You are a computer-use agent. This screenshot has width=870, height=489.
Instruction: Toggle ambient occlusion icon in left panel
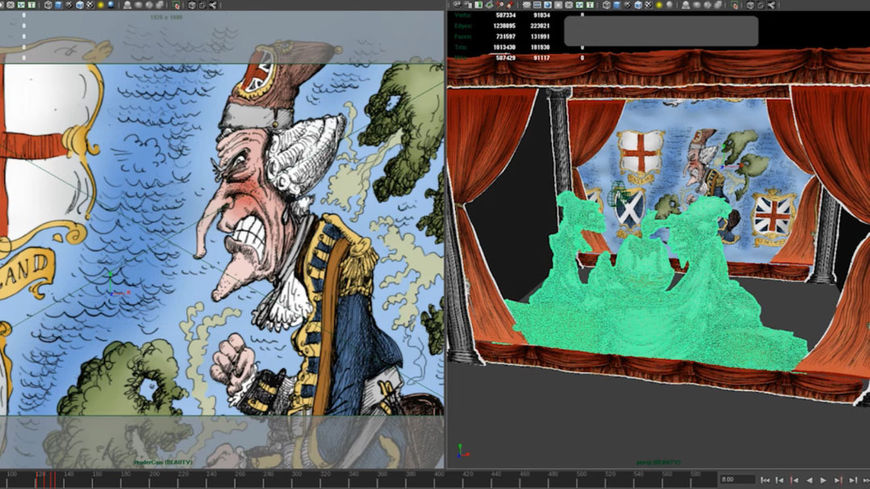(128, 5)
